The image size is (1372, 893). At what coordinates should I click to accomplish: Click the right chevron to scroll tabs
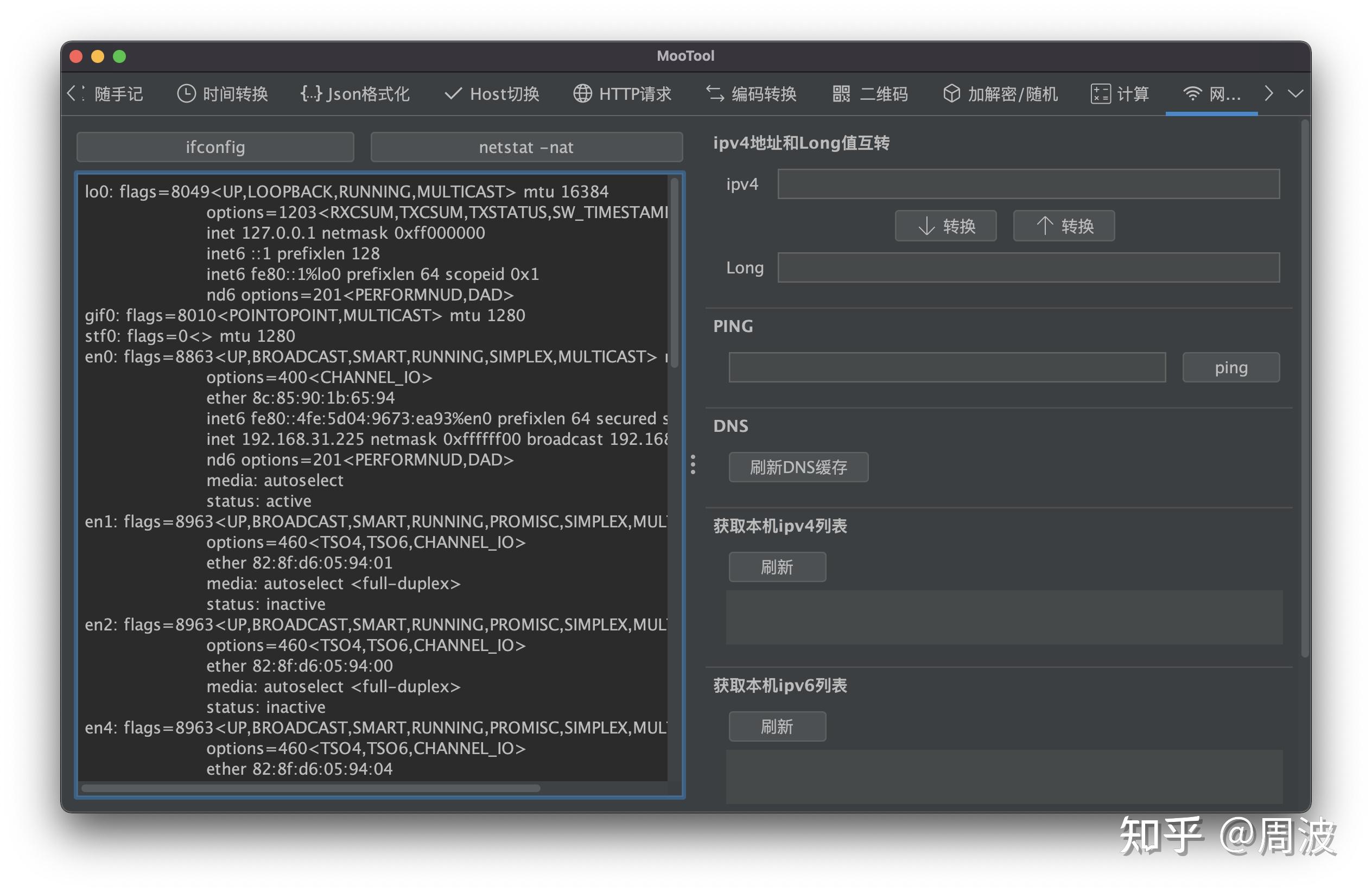pyautogui.click(x=1268, y=93)
